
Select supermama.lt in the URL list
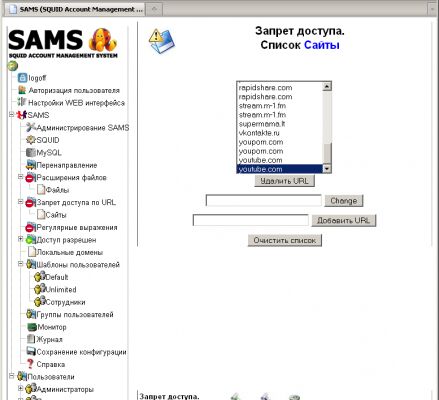pyautogui.click(x=280, y=124)
